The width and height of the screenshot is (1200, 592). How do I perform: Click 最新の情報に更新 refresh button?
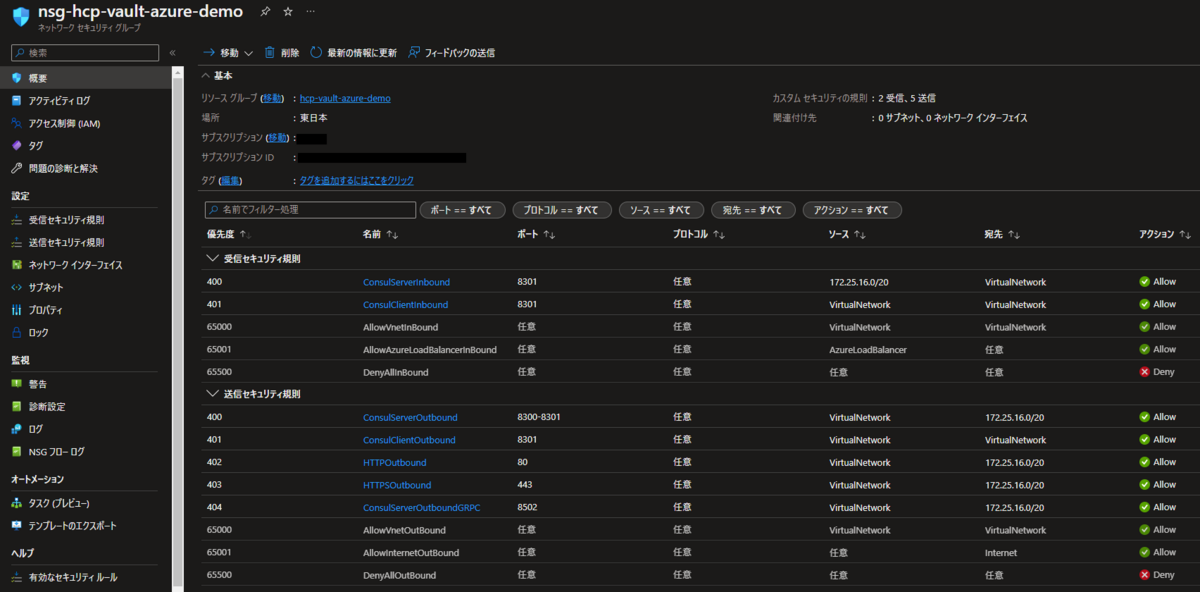point(353,52)
